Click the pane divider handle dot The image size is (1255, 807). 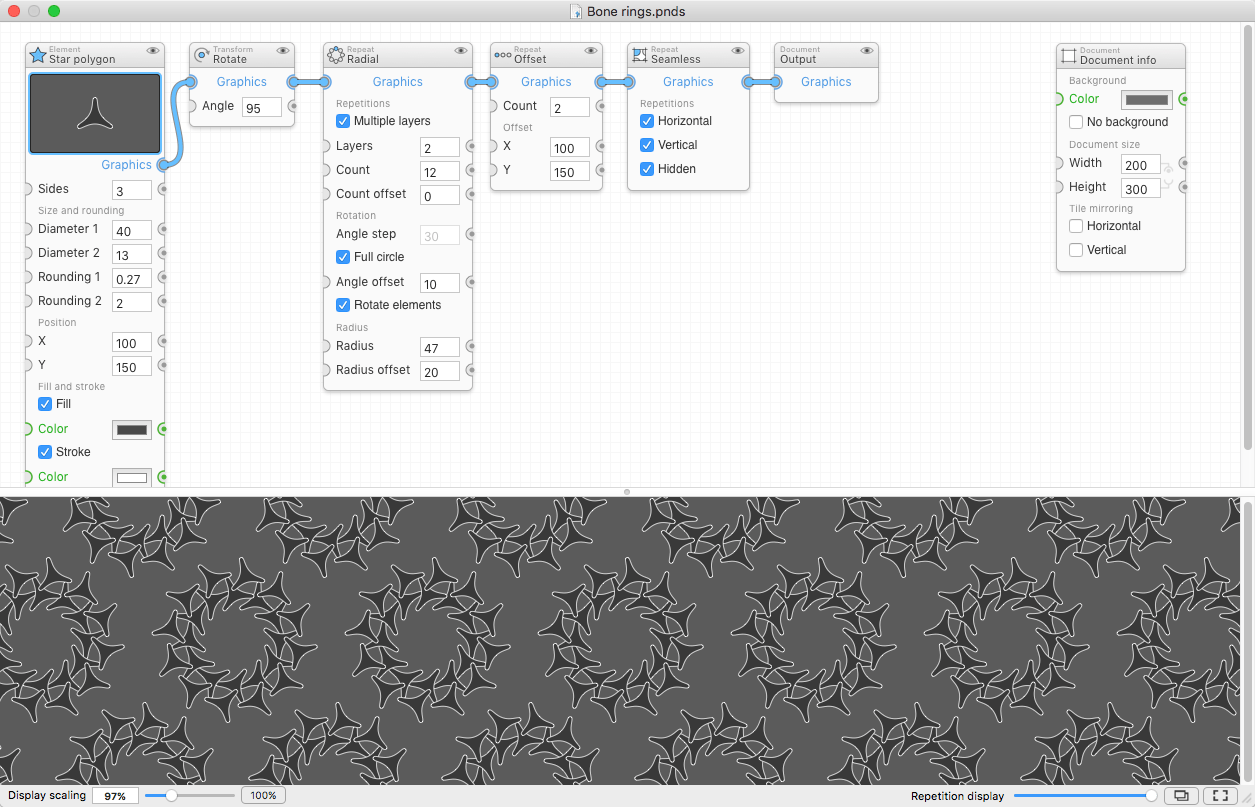click(x=627, y=492)
